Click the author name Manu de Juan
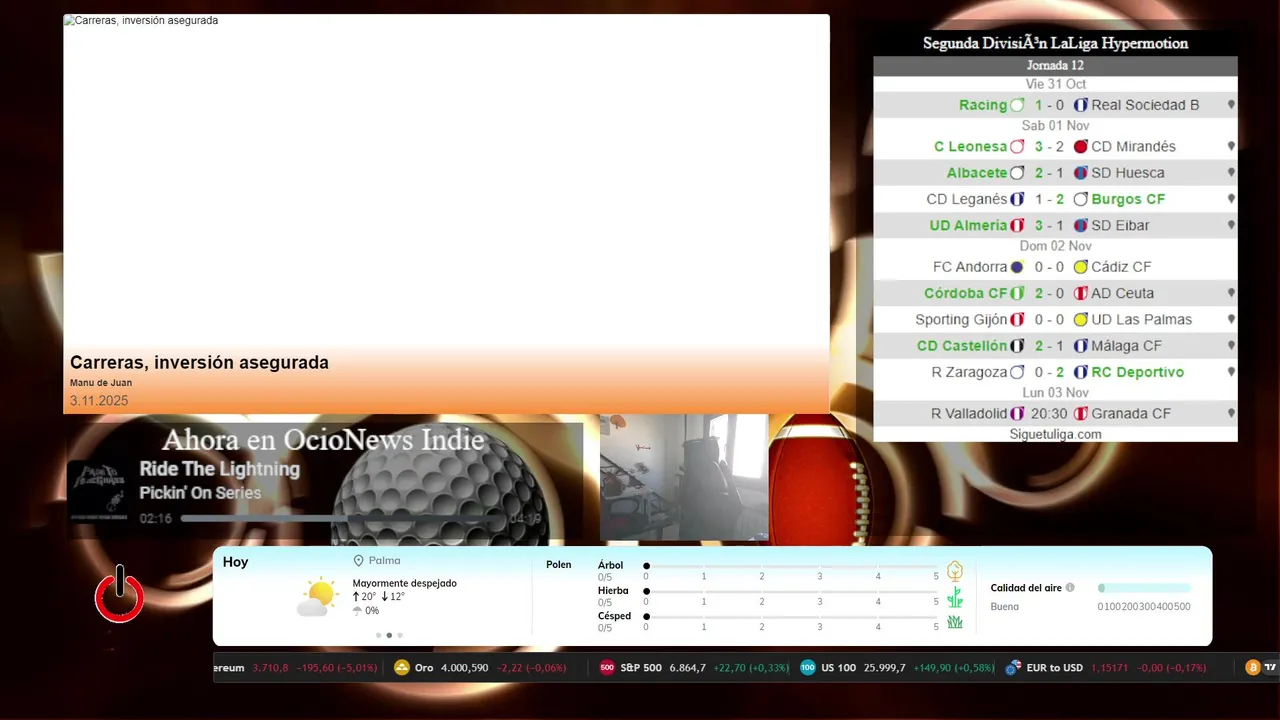Screen dimensions: 1280x720 (101, 383)
